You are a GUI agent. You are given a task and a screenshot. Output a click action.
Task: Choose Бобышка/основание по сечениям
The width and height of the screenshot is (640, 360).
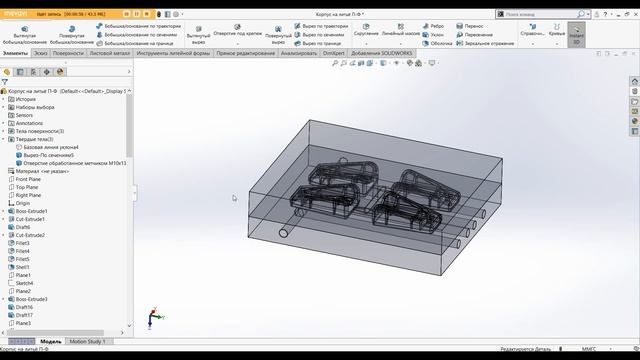pyautogui.click(x=137, y=35)
